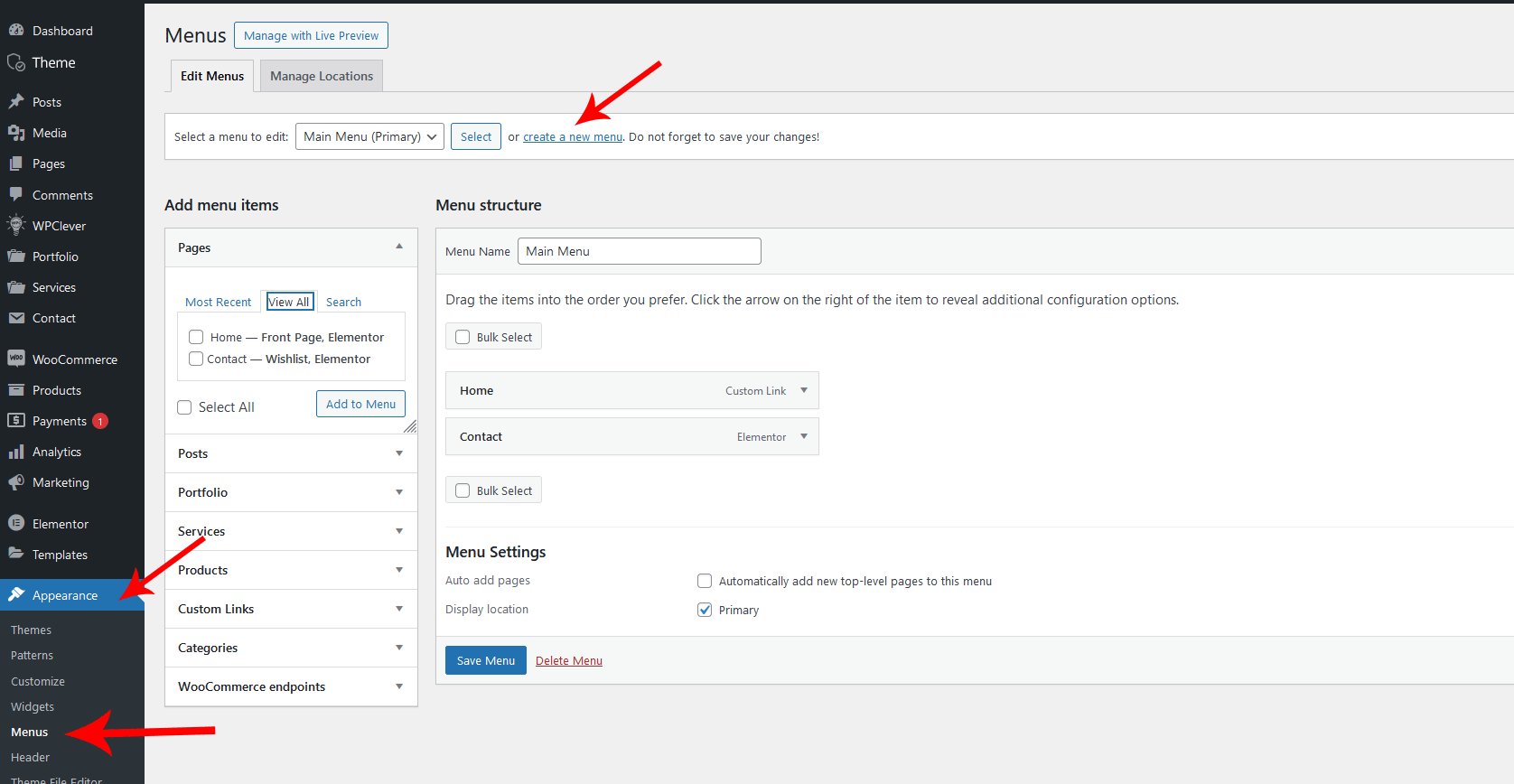This screenshot has height=784, width=1514.
Task: Switch to the Manage Locations tab
Action: point(322,76)
